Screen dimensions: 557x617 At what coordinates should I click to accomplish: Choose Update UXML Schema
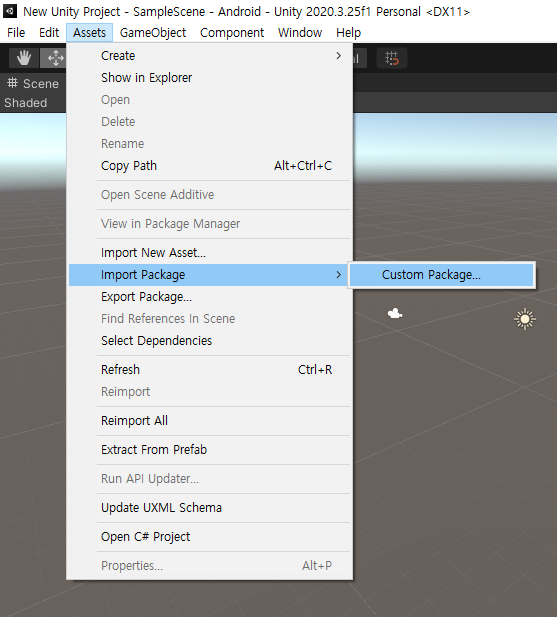pyautogui.click(x=210, y=508)
